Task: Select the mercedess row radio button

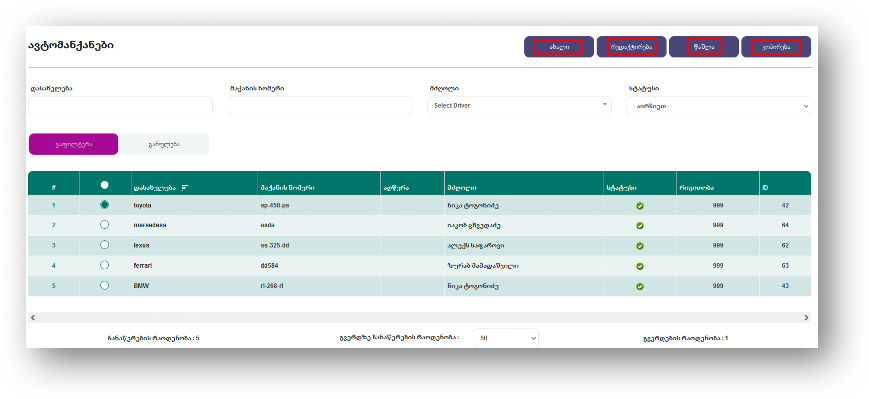Action: 104,224
